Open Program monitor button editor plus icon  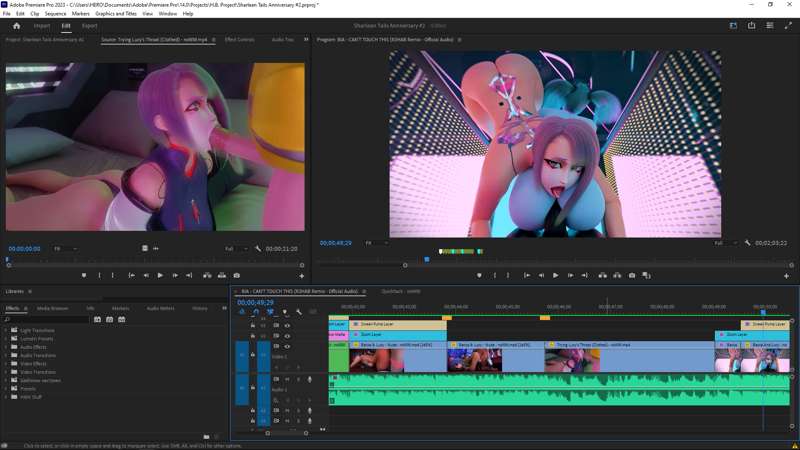786,276
